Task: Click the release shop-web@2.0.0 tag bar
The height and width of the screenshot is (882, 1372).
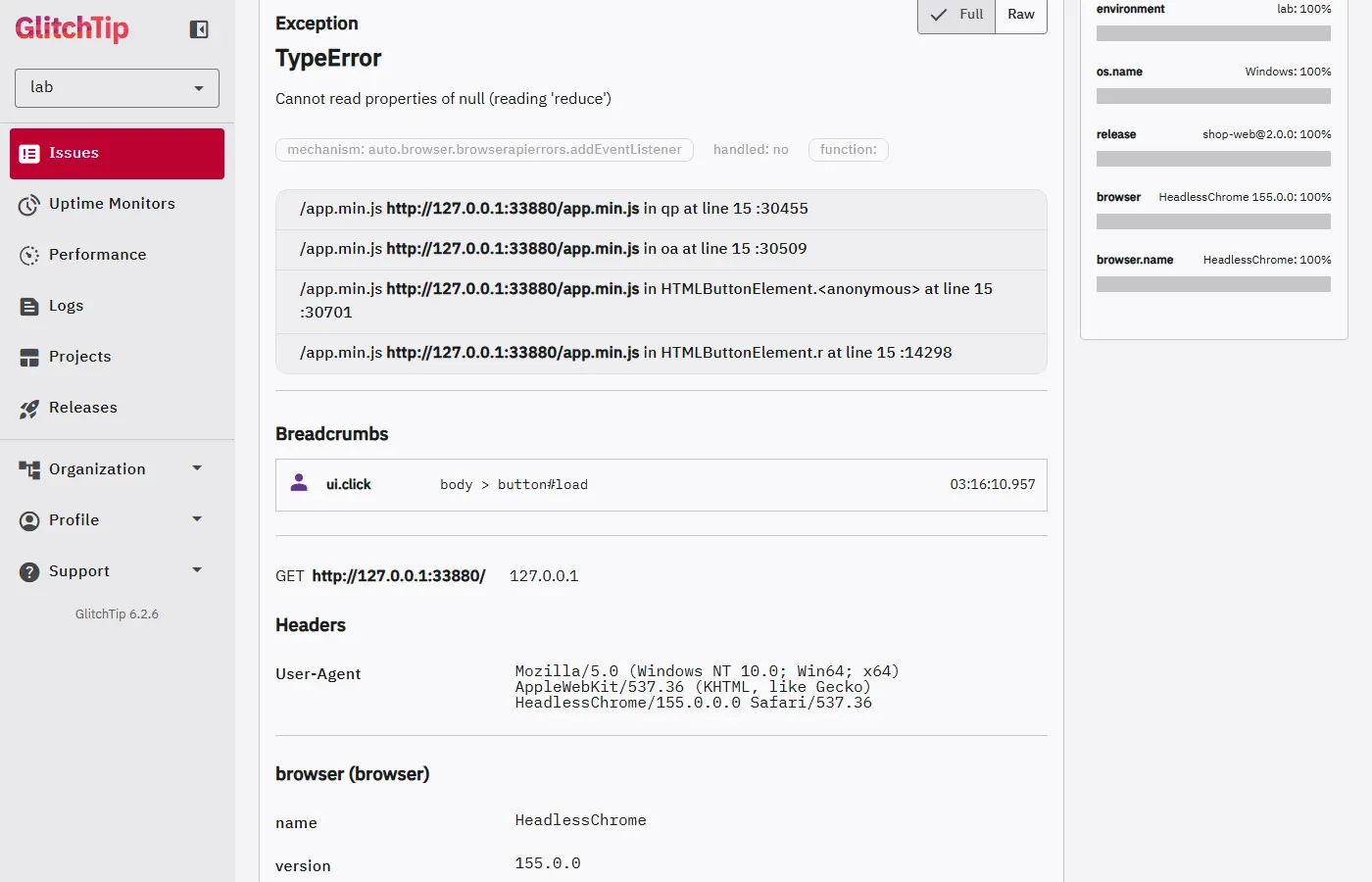Action: (x=1213, y=159)
